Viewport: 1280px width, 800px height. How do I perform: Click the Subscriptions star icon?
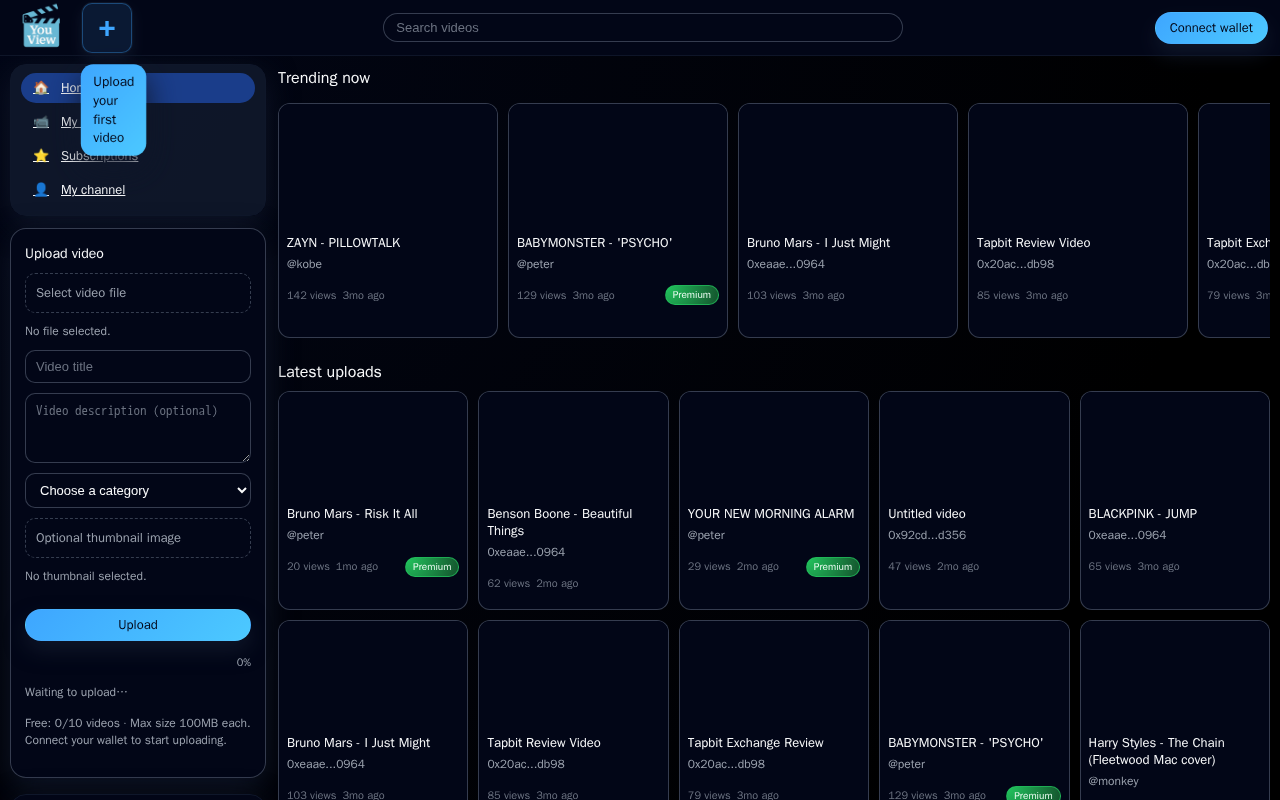41,156
